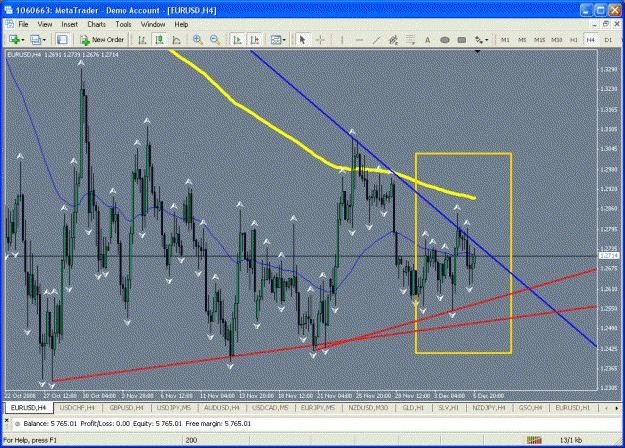Select the Fibonacci Retracement tool

[x=410, y=39]
